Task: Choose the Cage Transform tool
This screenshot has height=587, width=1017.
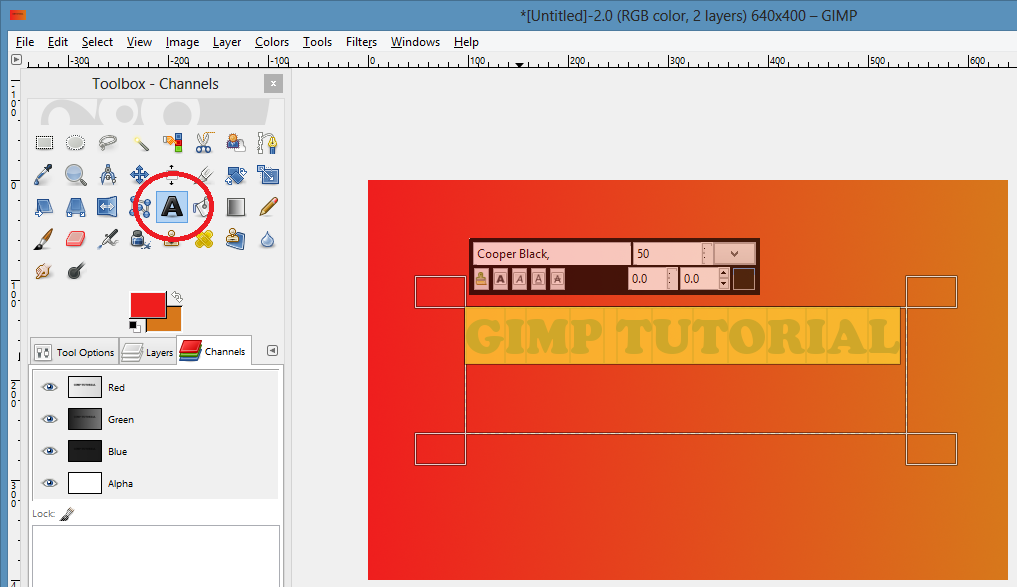Action: click(140, 207)
